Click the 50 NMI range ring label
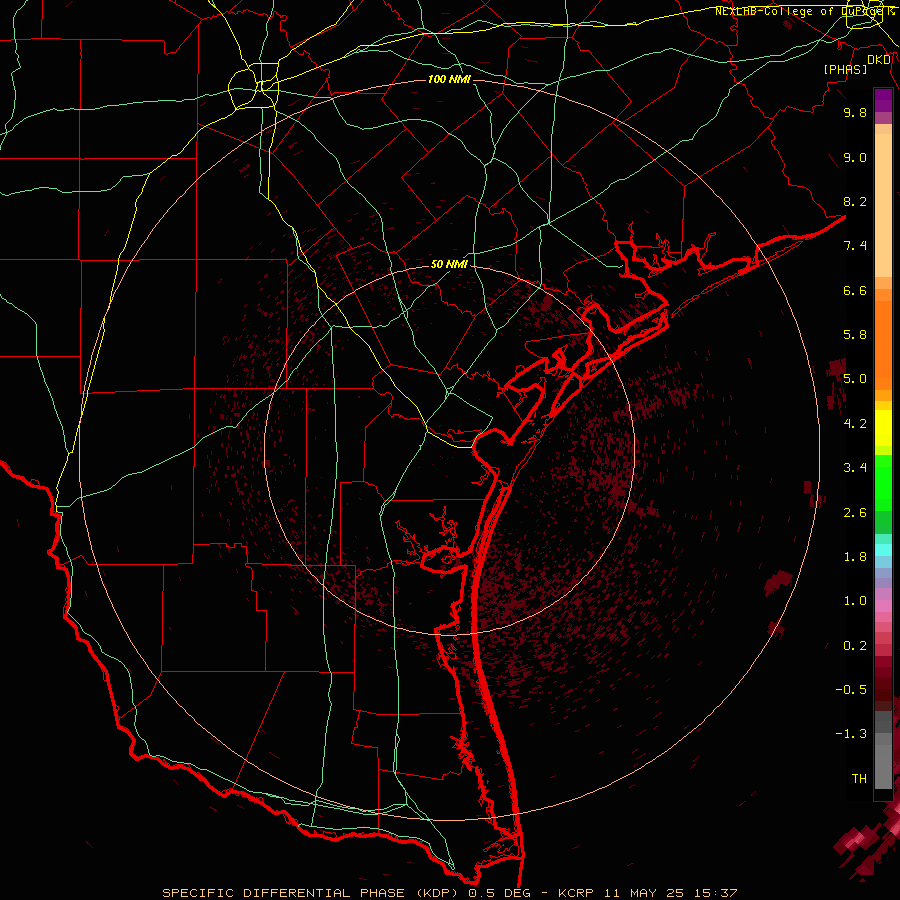This screenshot has height=900, width=900. pos(449,264)
